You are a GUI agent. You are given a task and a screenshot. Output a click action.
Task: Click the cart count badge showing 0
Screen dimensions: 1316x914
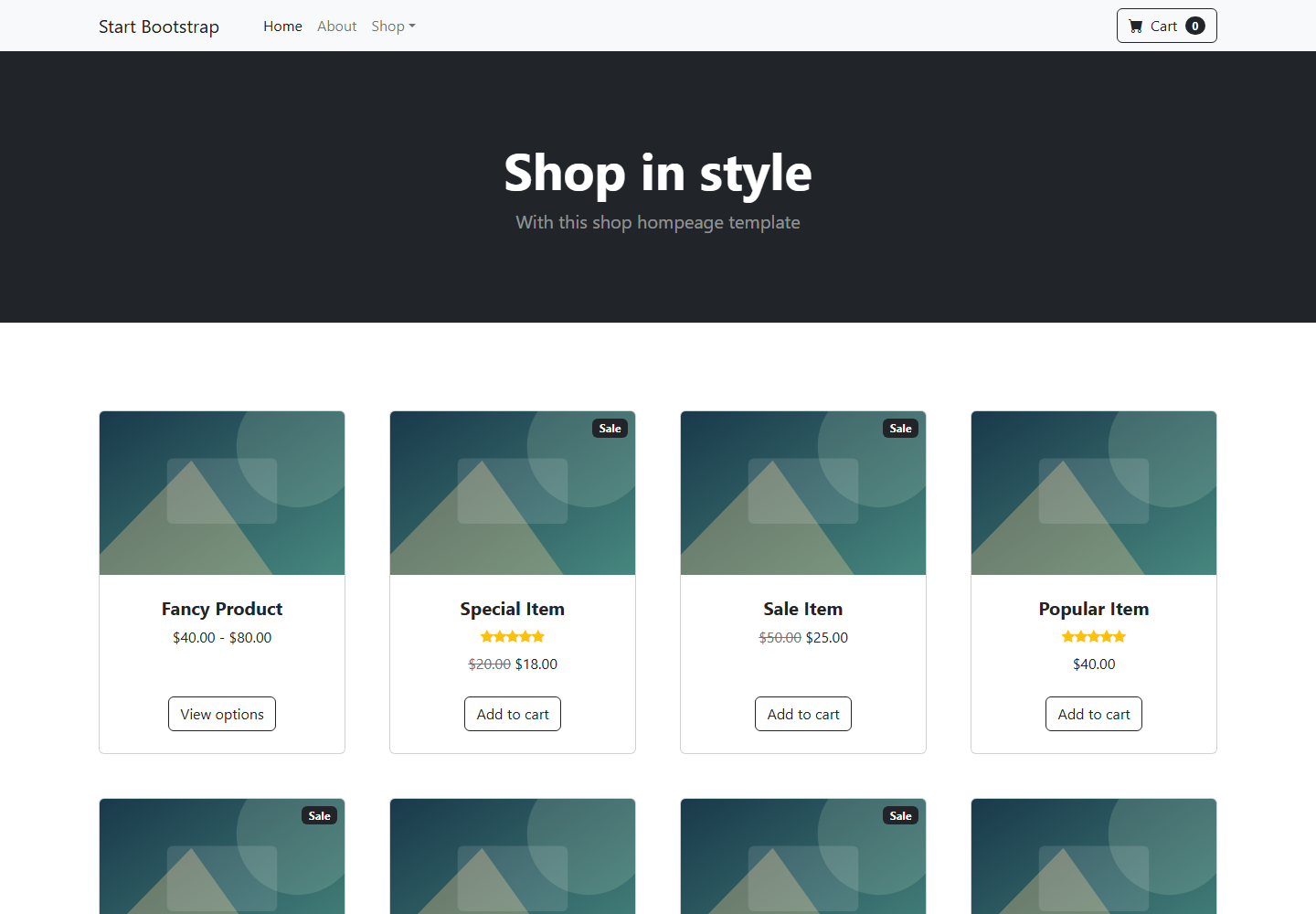1194,26
